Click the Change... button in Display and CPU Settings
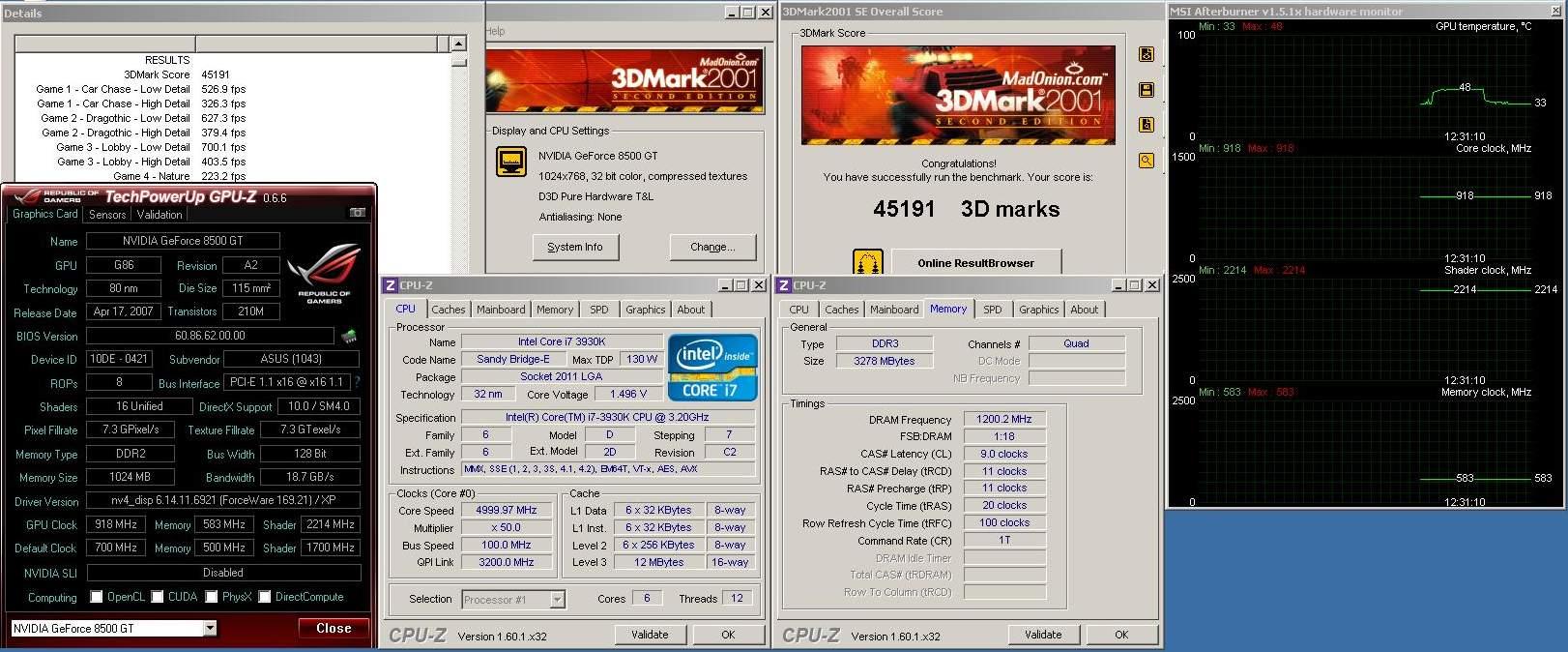1568x652 pixels. pos(712,248)
